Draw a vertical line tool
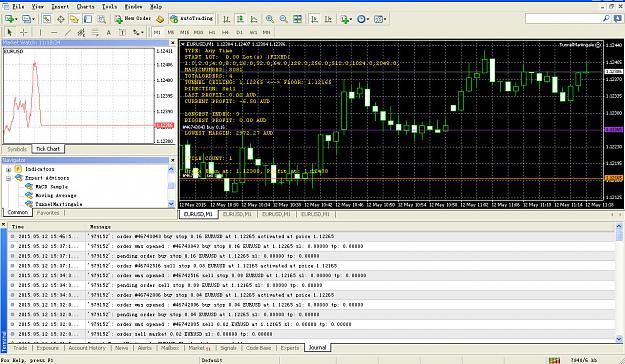This screenshot has width=625, height=364. click(x=40, y=32)
